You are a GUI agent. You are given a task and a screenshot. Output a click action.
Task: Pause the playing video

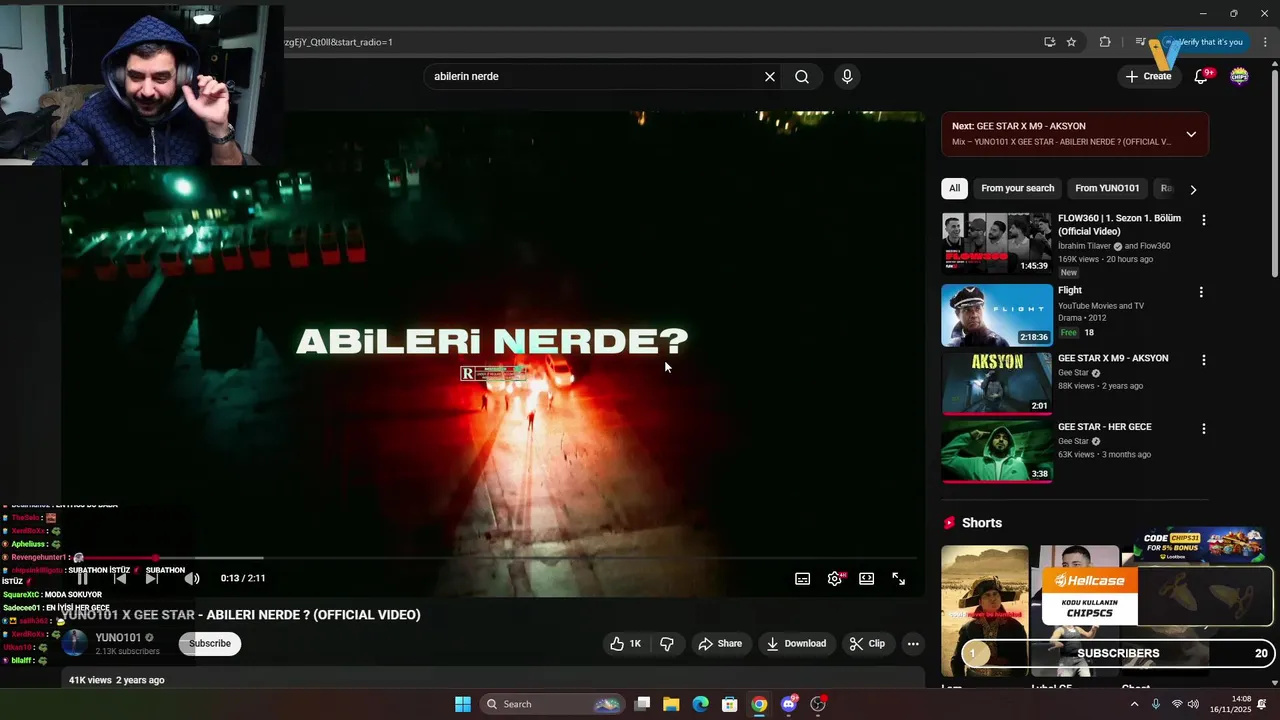pos(83,578)
